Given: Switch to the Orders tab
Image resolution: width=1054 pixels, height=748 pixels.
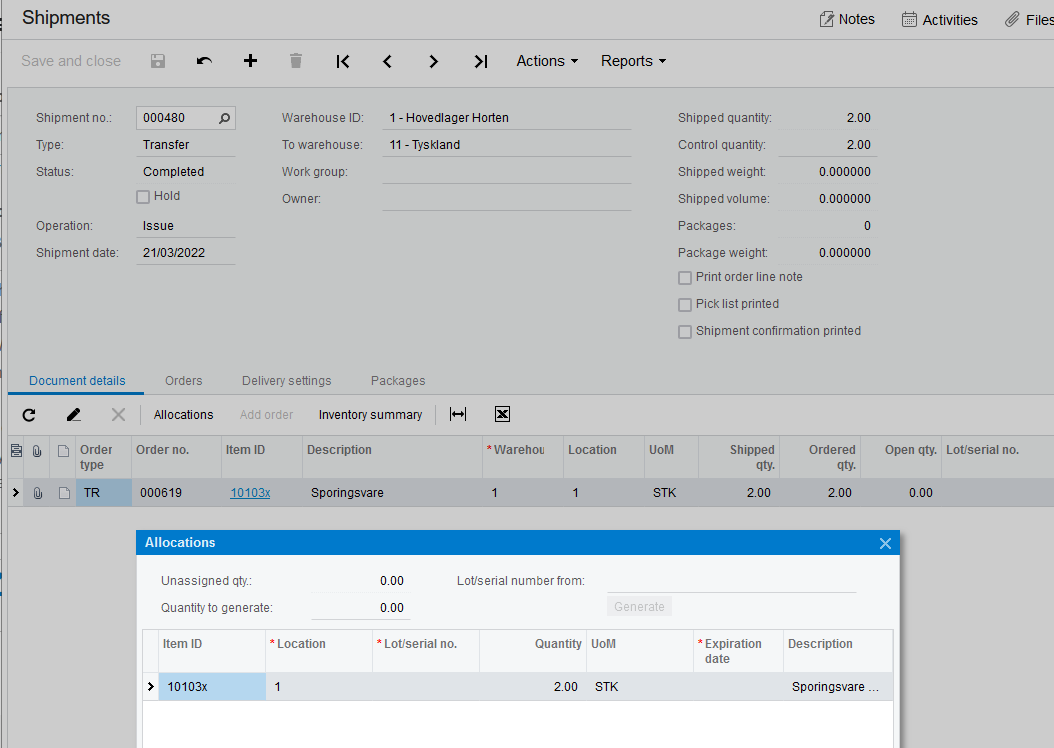Looking at the screenshot, I should click(183, 380).
